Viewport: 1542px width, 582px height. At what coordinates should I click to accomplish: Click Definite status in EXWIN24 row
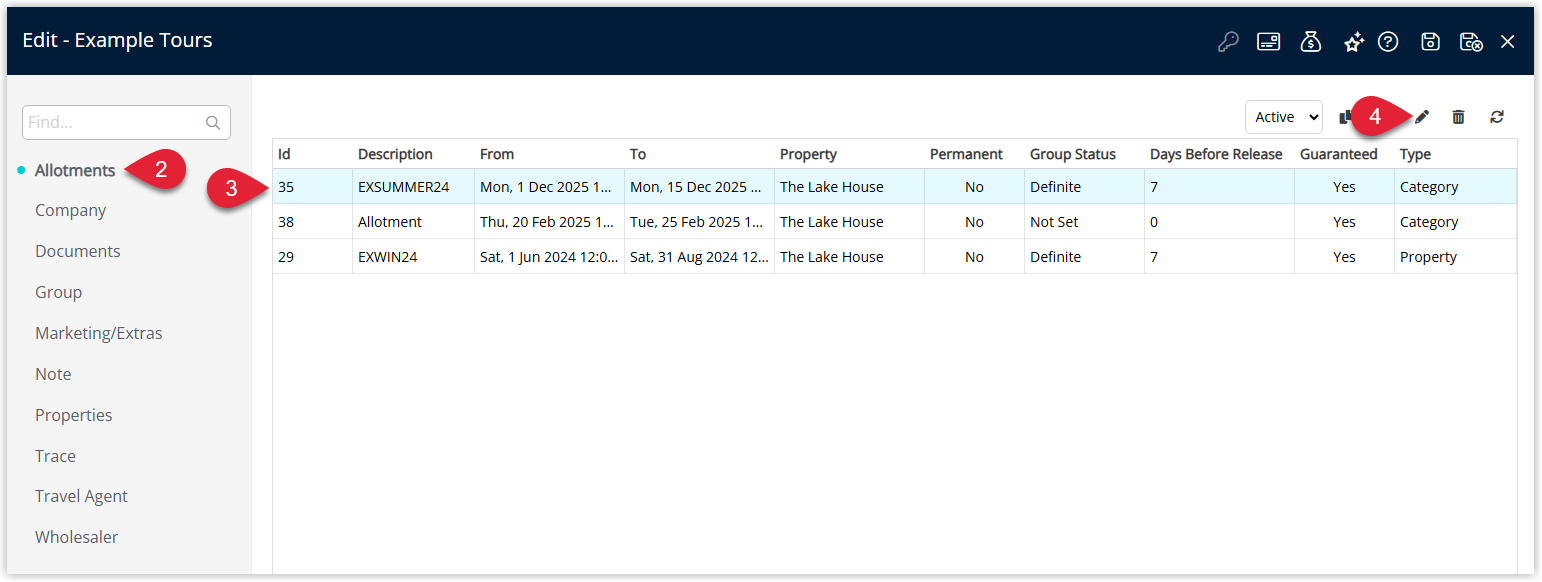click(x=1084, y=257)
